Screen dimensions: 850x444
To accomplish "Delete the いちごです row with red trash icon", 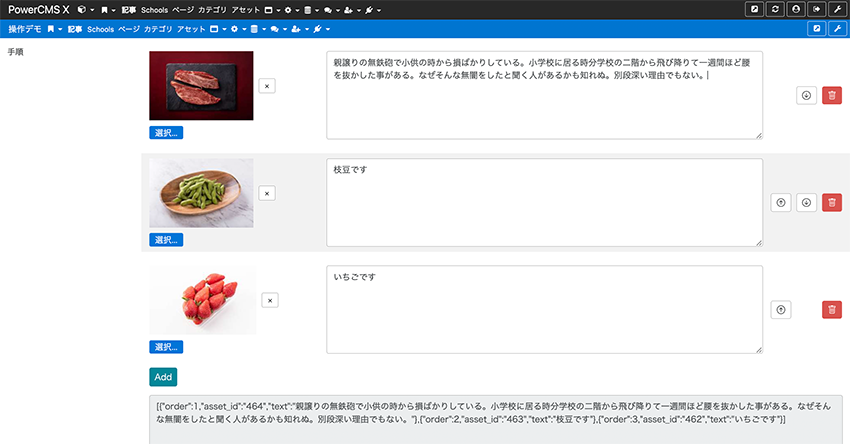I will [832, 310].
